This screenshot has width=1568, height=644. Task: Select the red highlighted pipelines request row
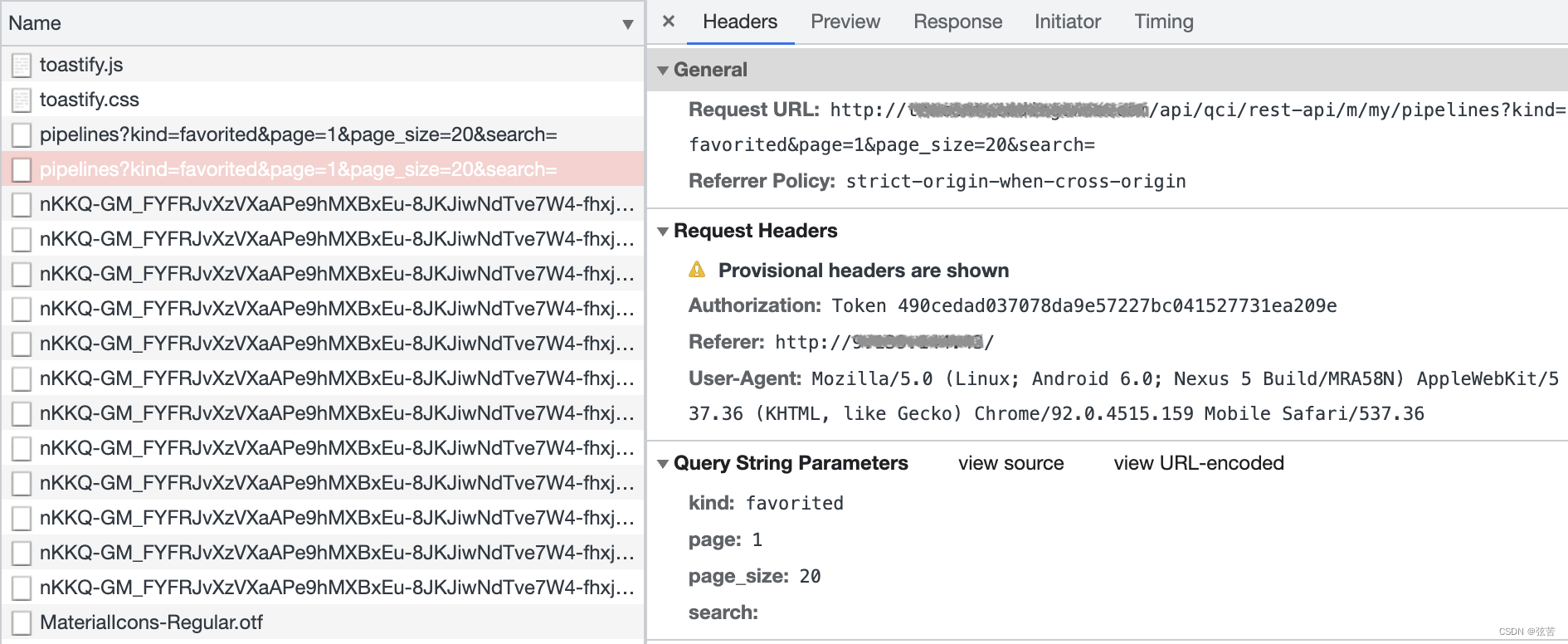[323, 168]
